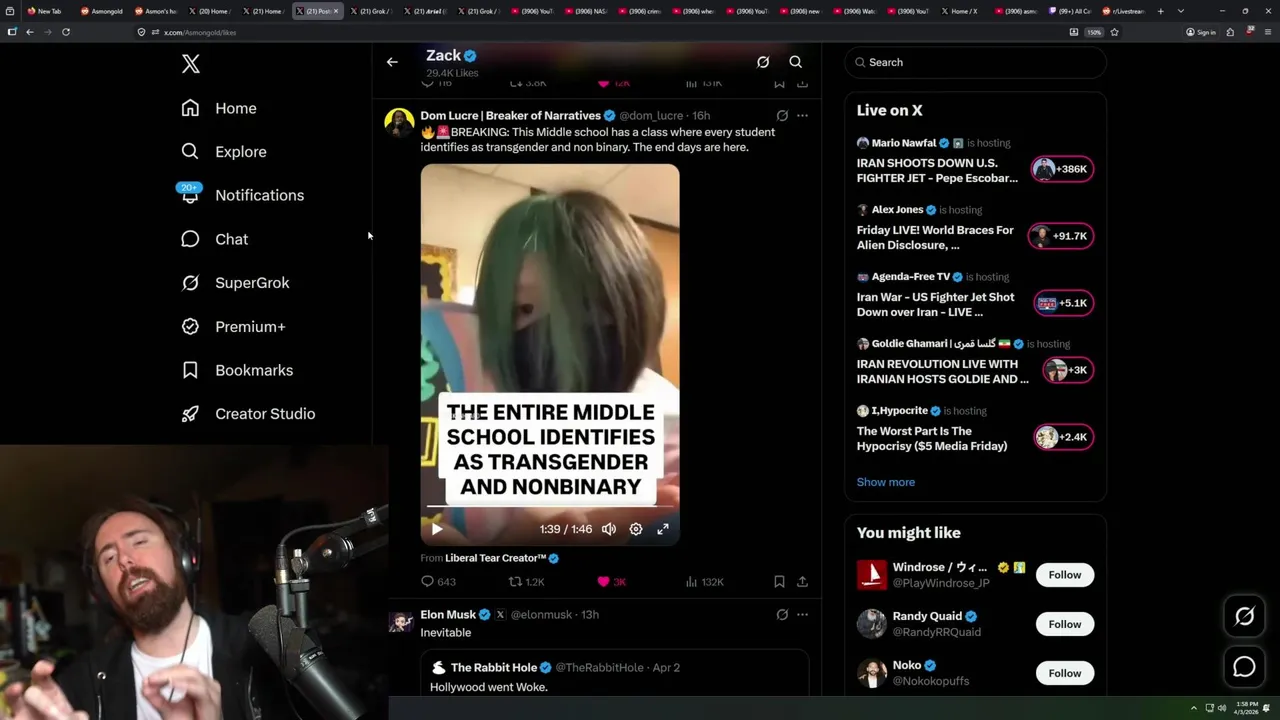
Task: Reload the page in the browser
Action: tap(66, 32)
